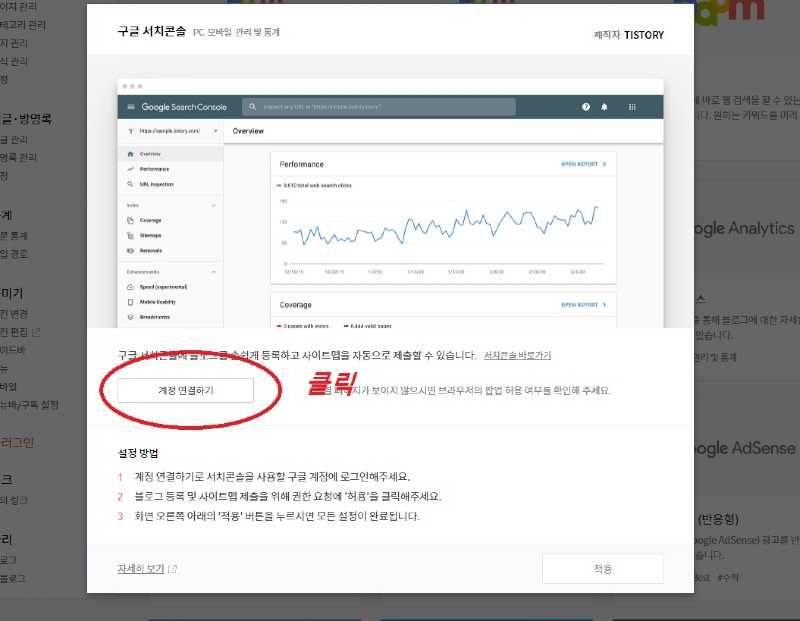Click the 플러그인 item in the background sidebar

coord(17,442)
